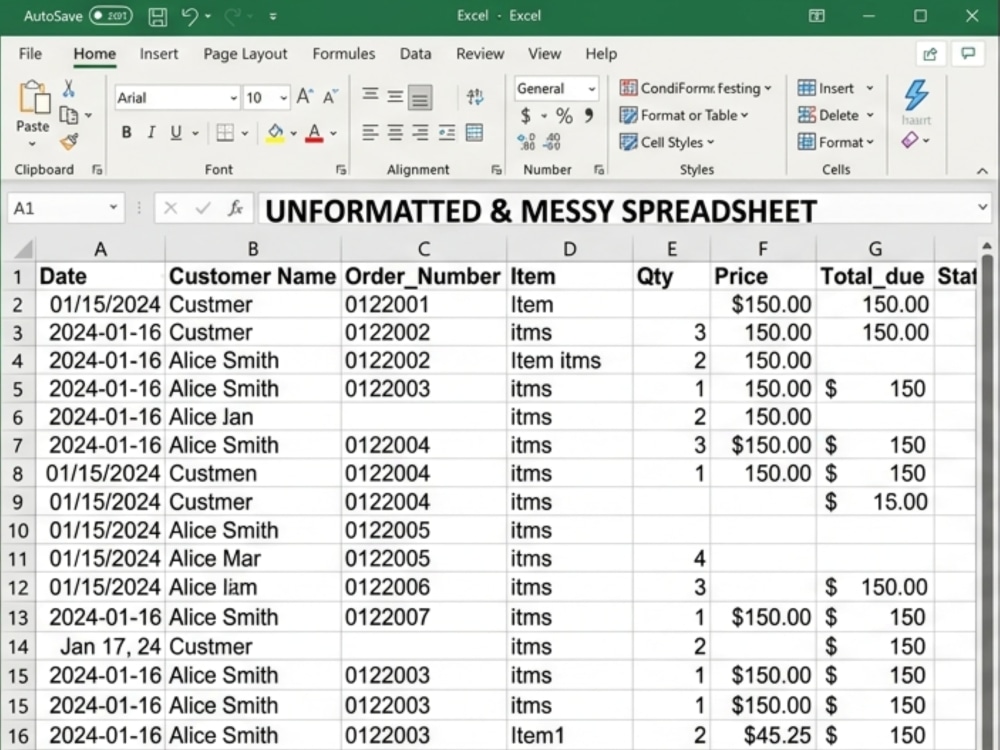Viewport: 1000px width, 750px height.
Task: Click the Align Left icon
Action: tap(370, 133)
